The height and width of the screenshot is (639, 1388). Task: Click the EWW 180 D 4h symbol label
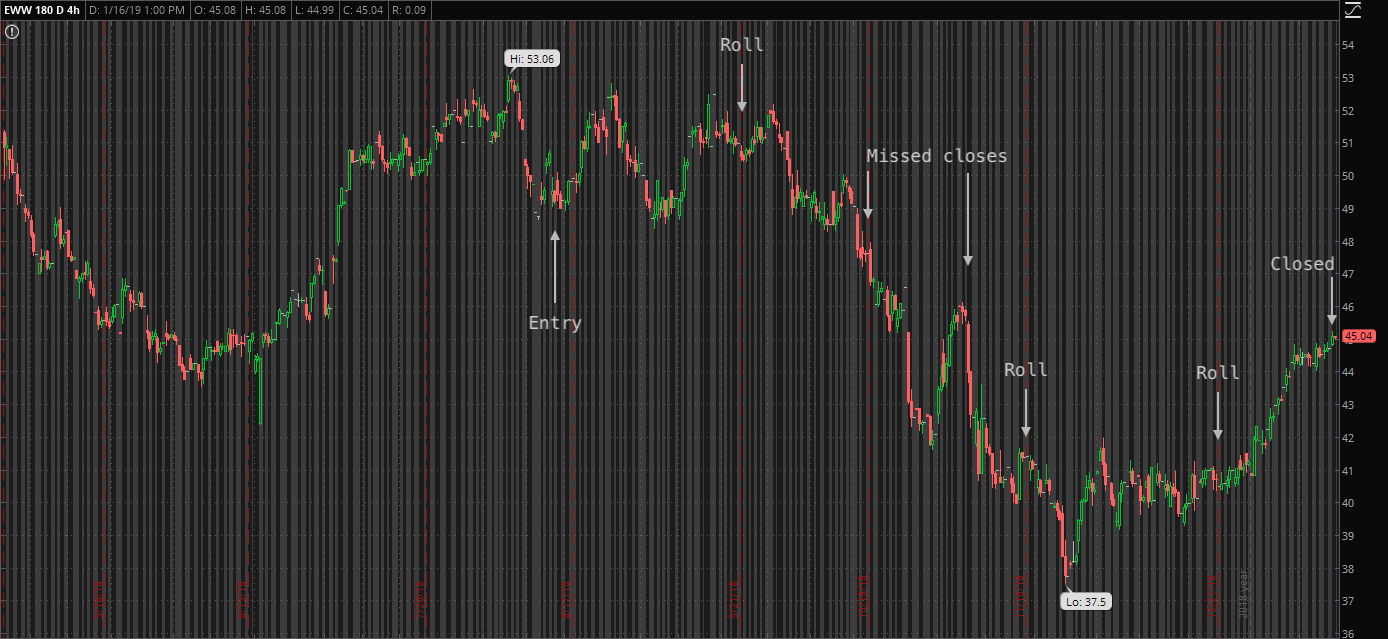click(x=40, y=10)
